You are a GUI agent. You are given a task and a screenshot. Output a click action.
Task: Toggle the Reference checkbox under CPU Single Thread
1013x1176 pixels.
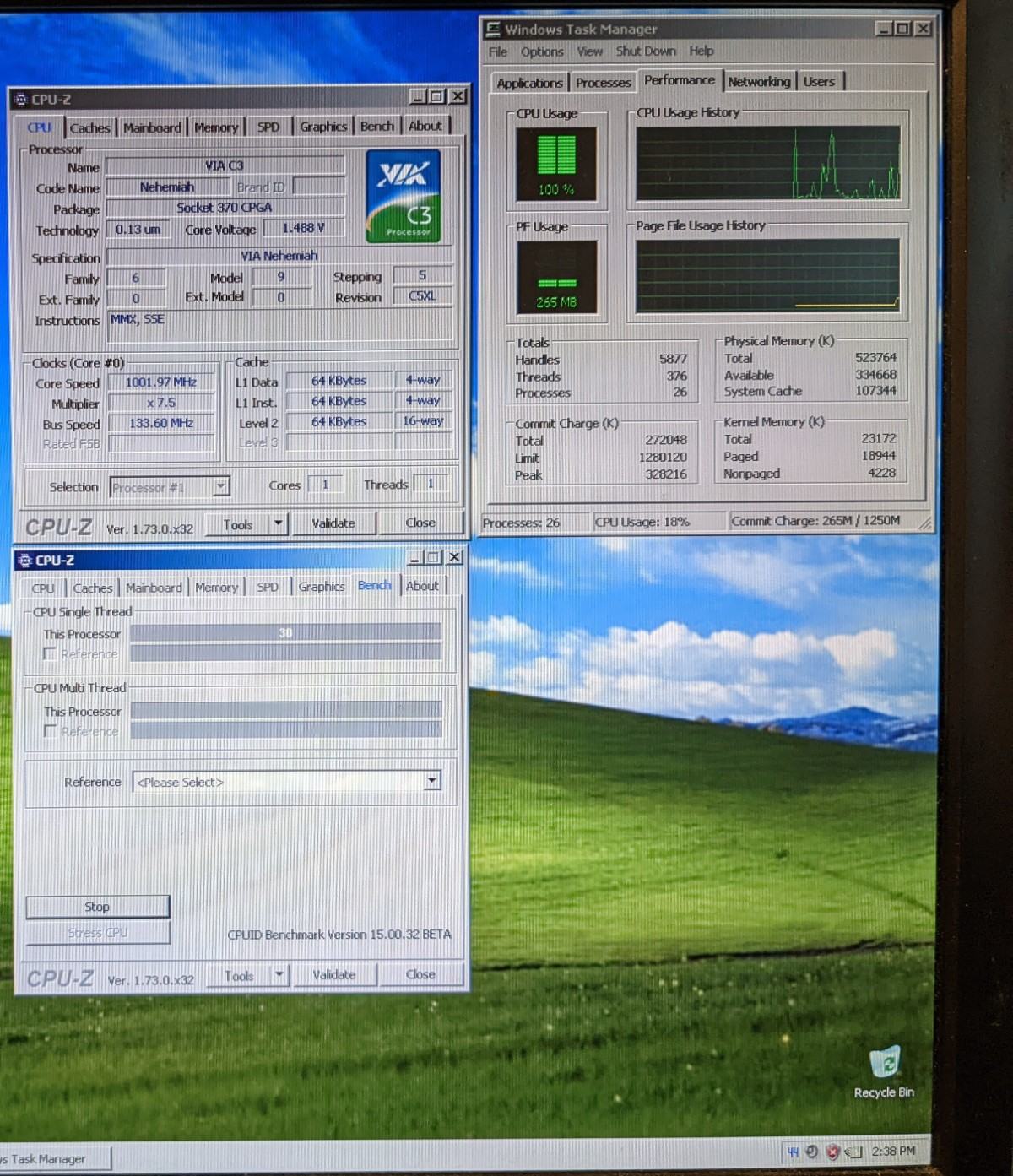click(x=50, y=654)
